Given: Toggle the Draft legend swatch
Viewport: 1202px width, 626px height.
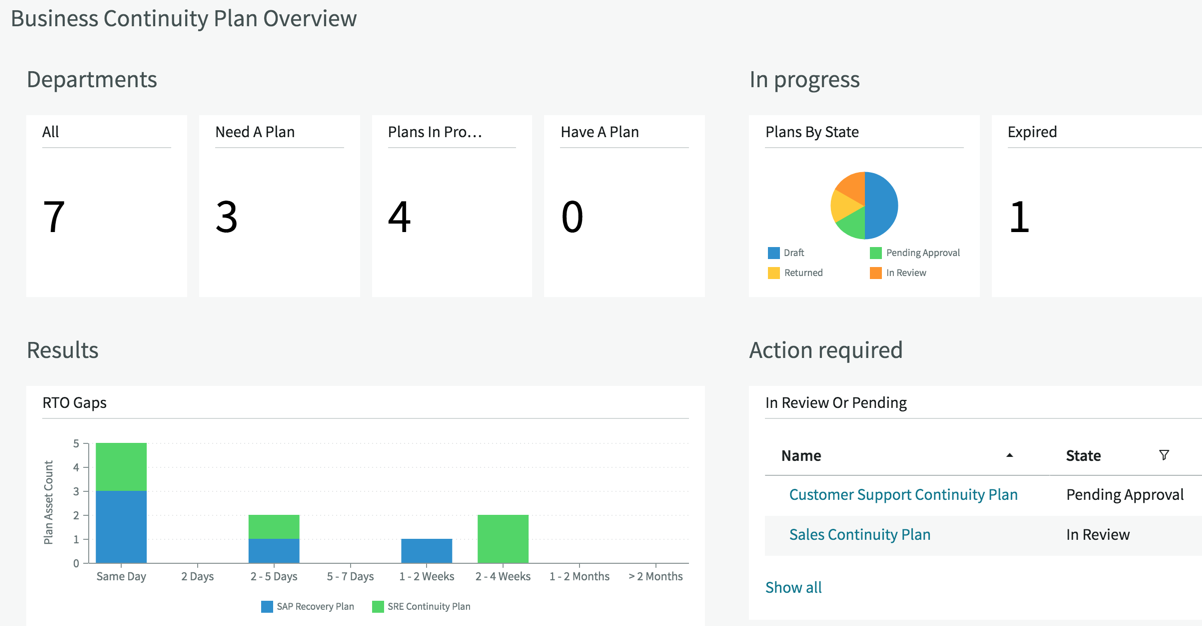Looking at the screenshot, I should [774, 253].
